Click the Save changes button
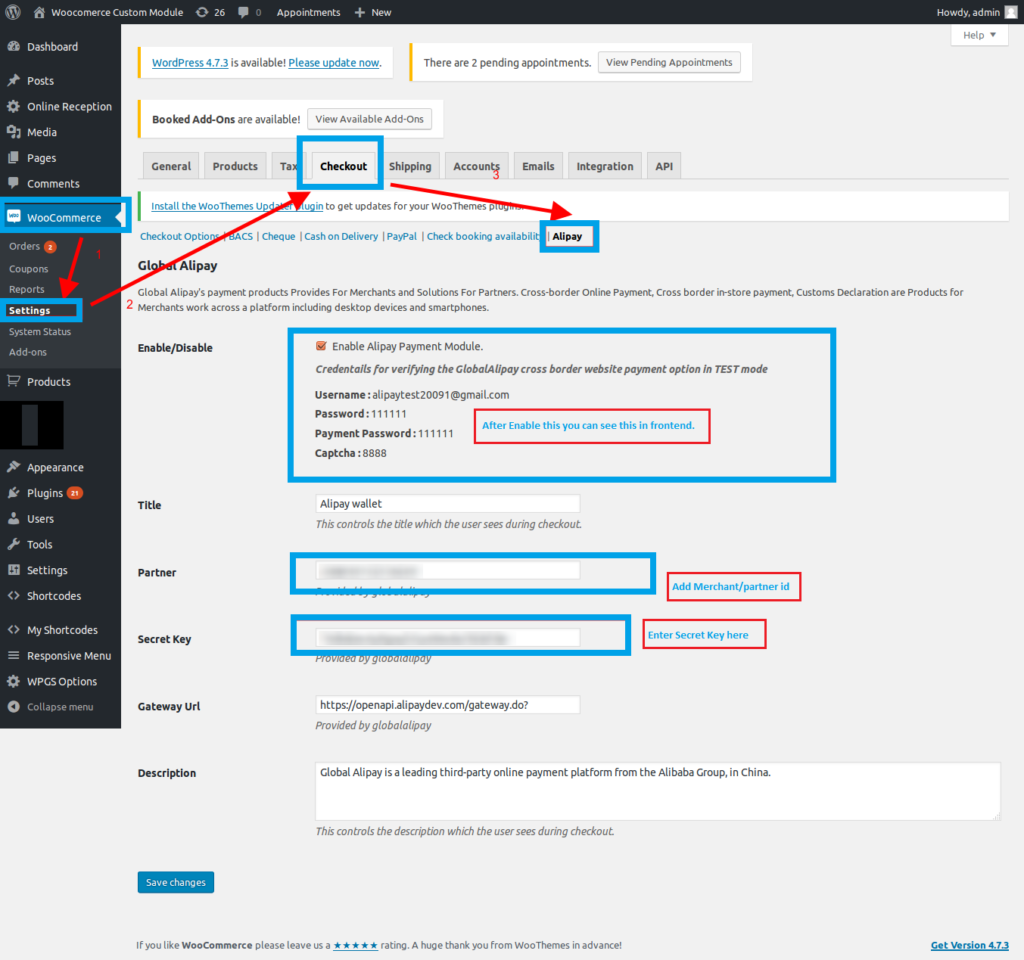The height and width of the screenshot is (960, 1024). pos(175,882)
